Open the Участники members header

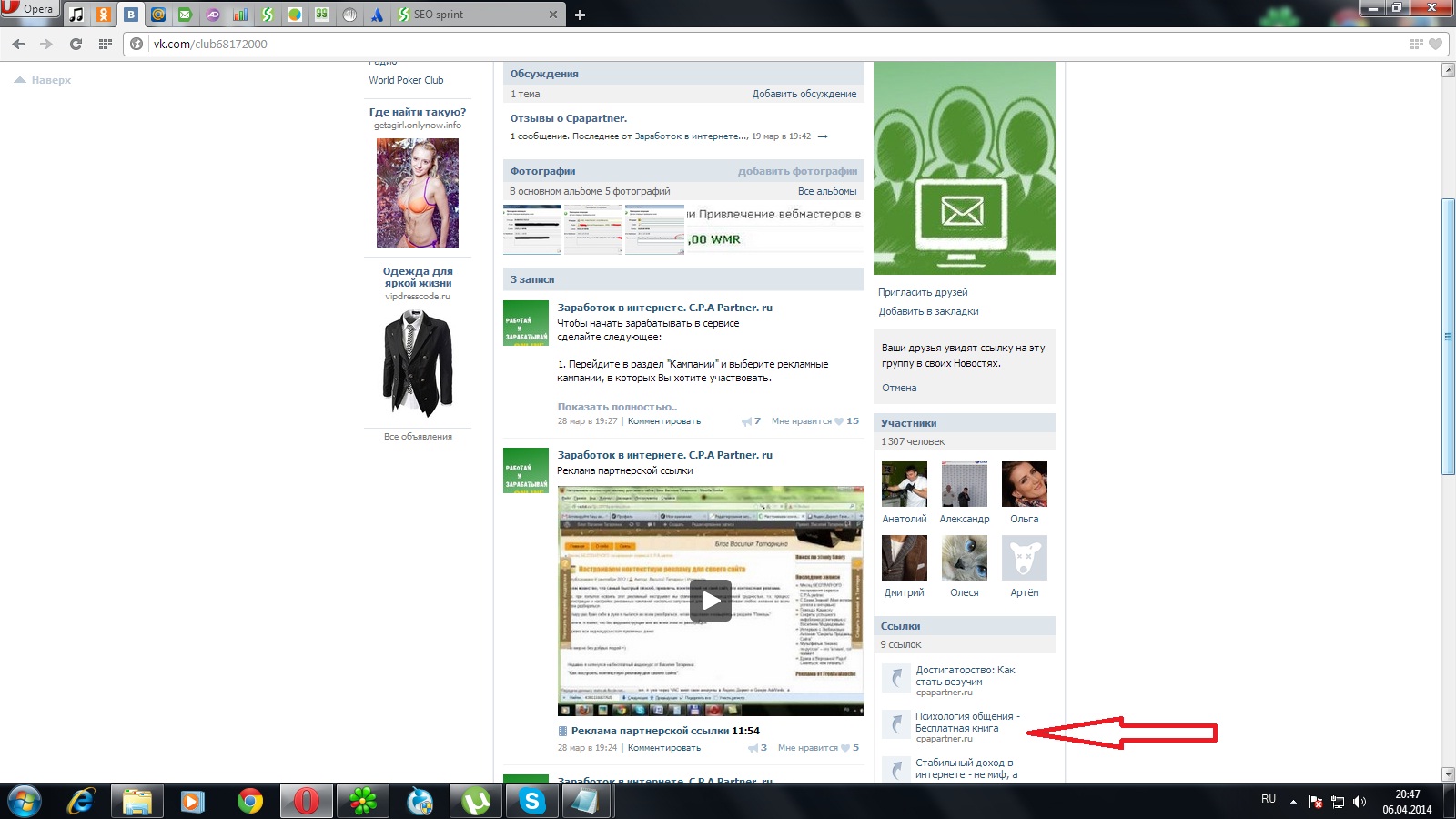[x=965, y=423]
